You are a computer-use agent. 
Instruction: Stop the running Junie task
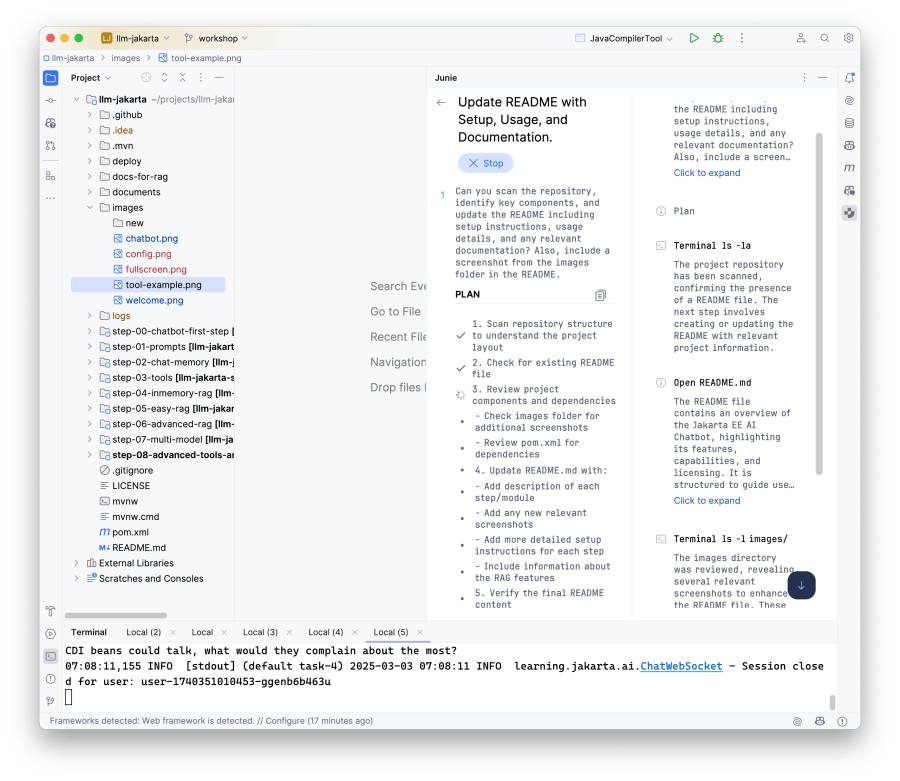click(x=486, y=164)
